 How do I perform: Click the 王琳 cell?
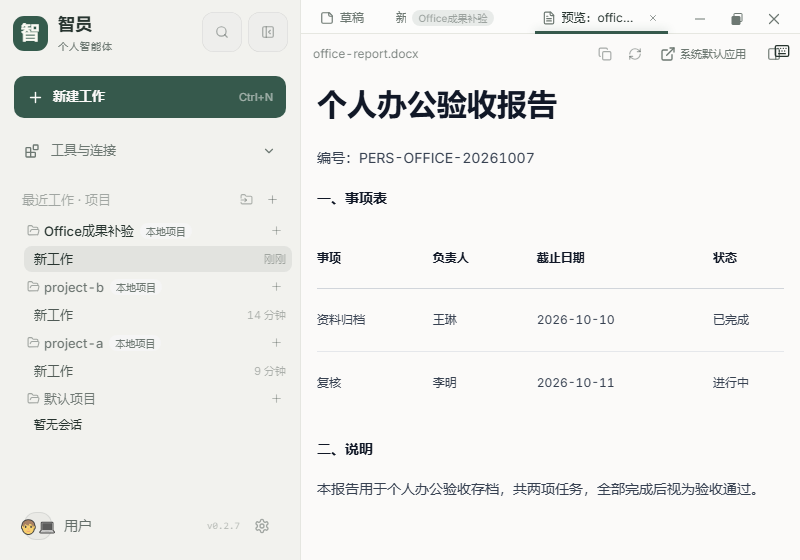point(444,320)
